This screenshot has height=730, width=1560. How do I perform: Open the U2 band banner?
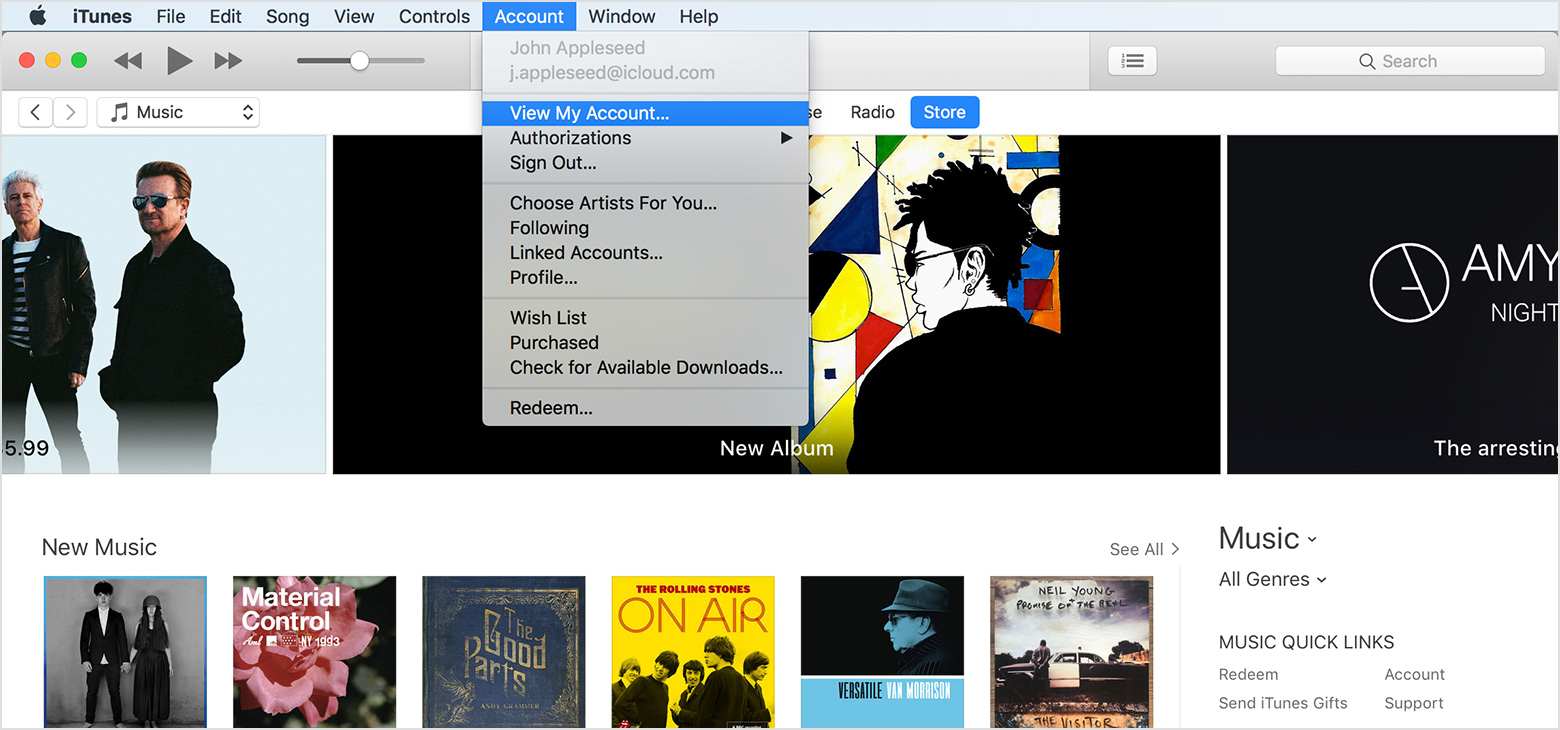(164, 304)
